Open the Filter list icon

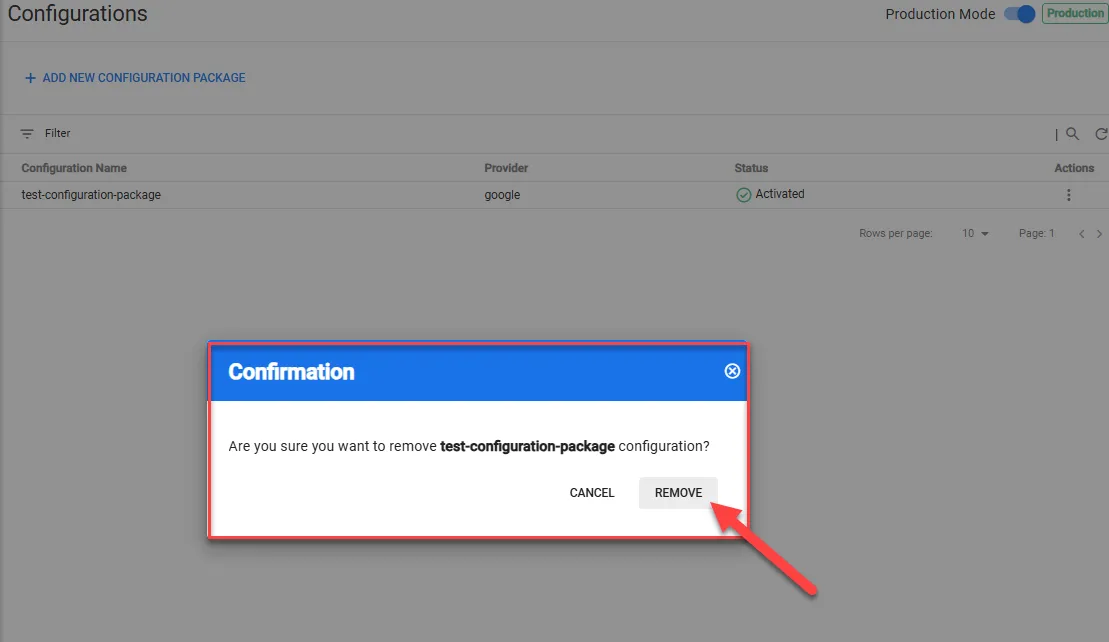point(27,134)
